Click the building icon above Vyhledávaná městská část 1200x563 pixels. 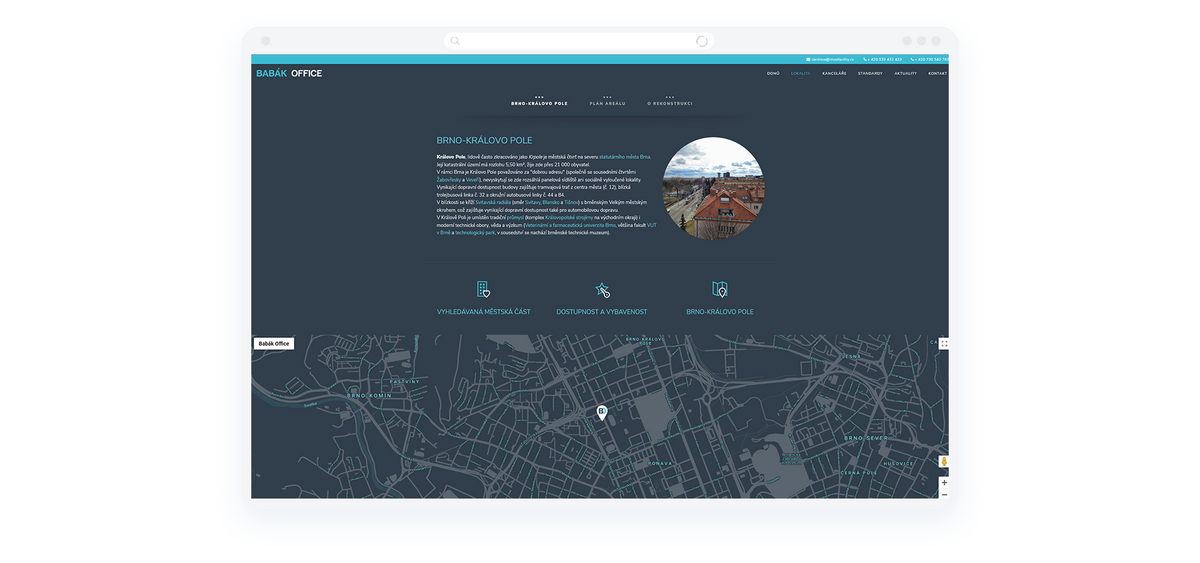(483, 289)
